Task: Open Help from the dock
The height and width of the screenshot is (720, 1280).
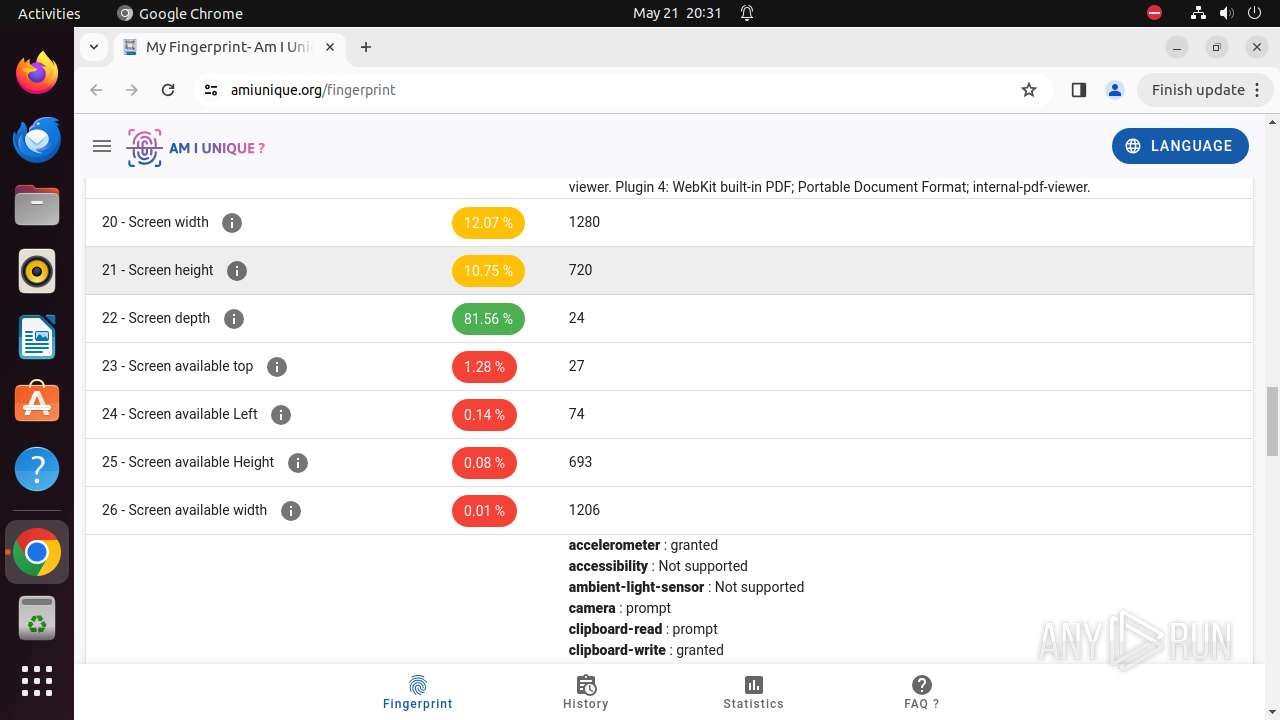Action: point(37,469)
